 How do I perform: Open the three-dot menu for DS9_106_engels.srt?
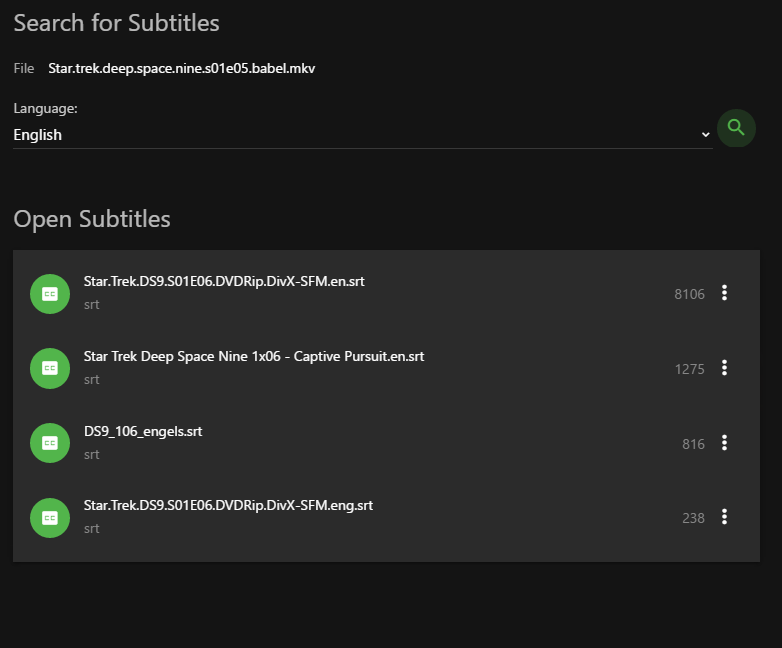coord(725,443)
